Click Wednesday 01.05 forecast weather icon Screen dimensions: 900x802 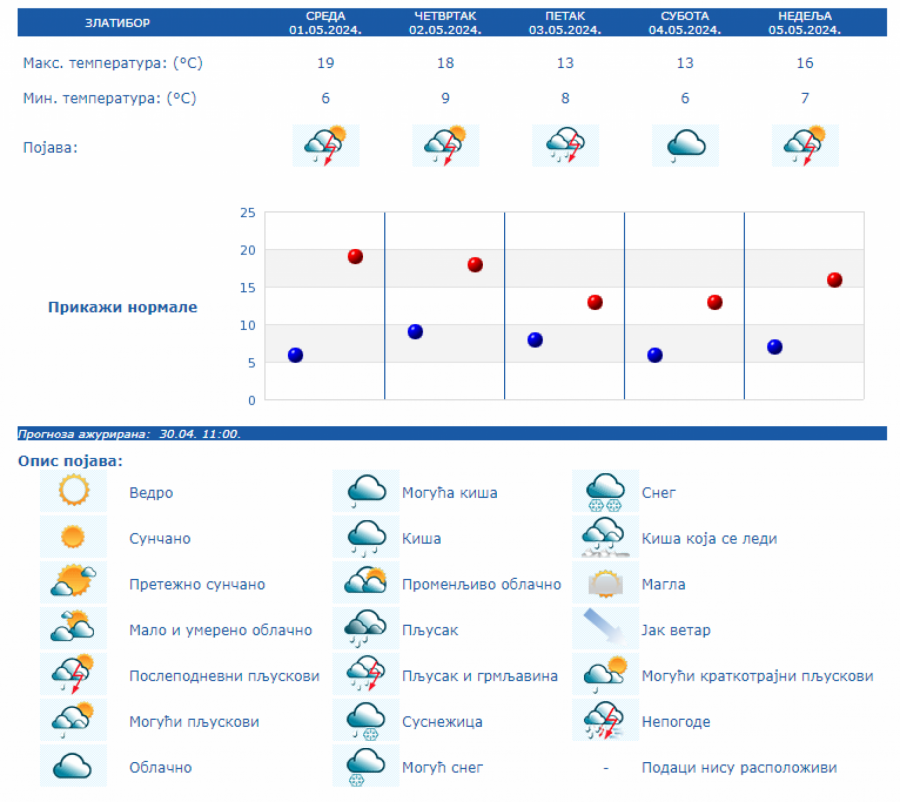(x=325, y=145)
